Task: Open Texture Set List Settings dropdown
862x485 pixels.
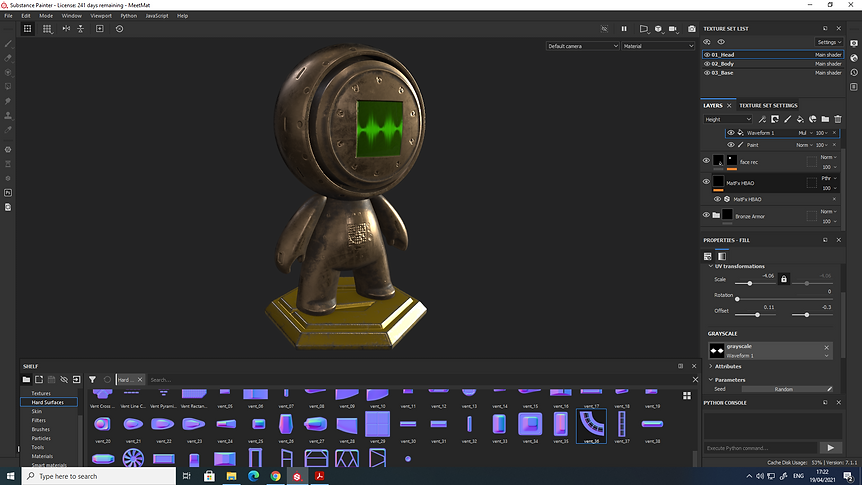Action: point(829,42)
